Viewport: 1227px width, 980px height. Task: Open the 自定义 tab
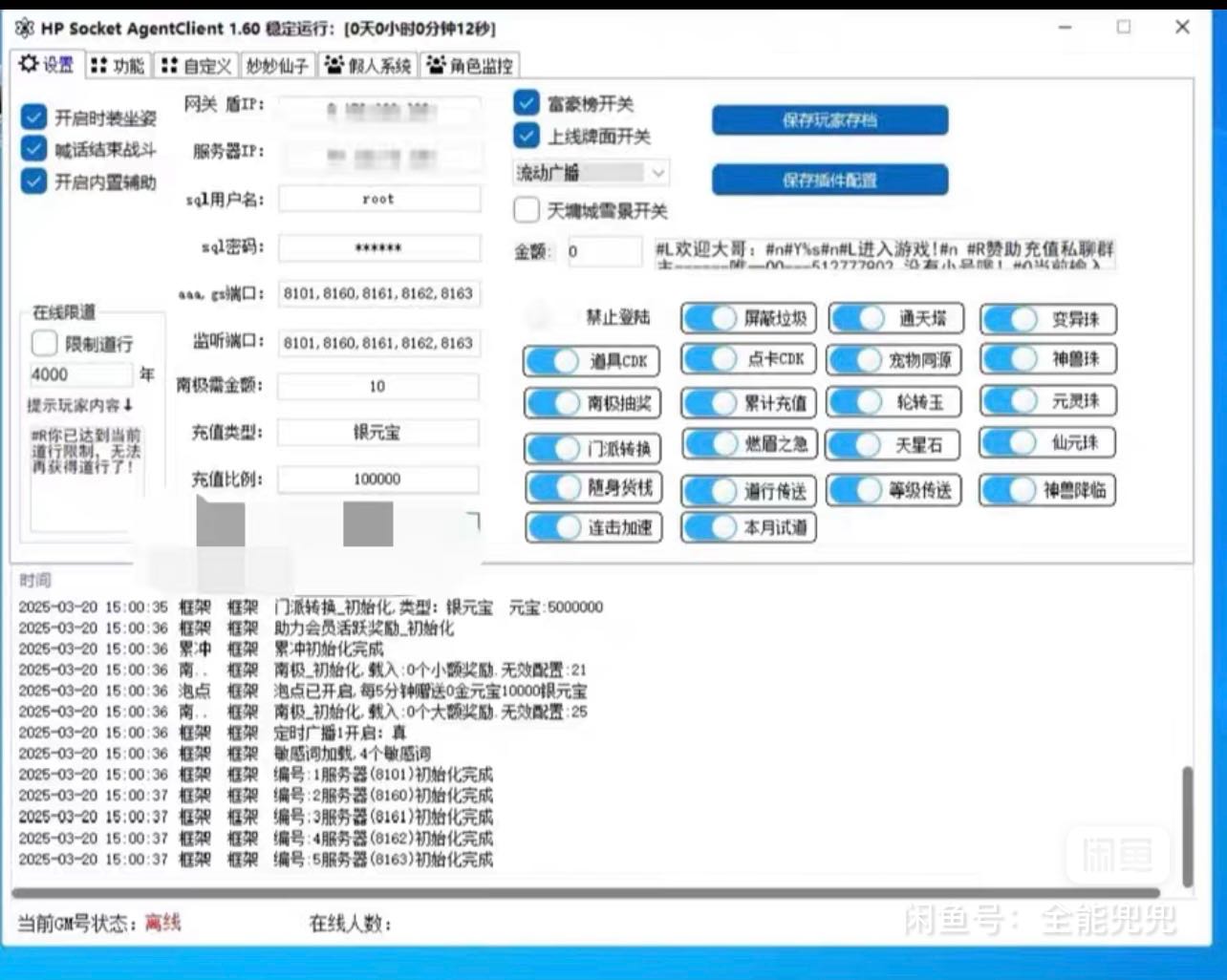197,65
